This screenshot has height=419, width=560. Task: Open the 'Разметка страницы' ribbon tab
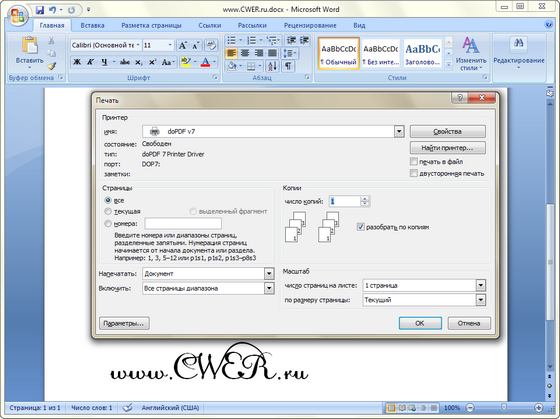[x=151, y=25]
